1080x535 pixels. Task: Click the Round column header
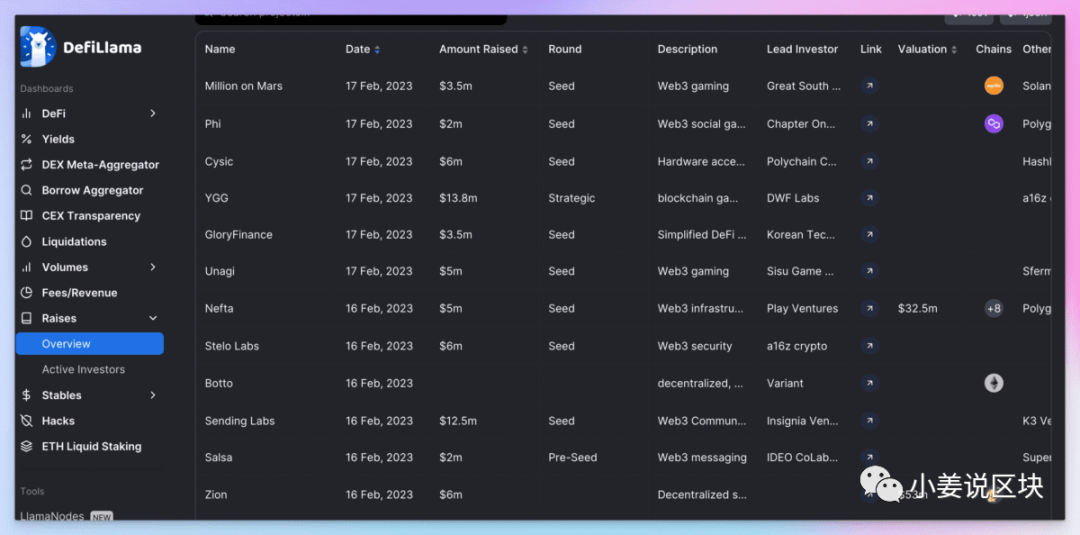click(x=565, y=50)
